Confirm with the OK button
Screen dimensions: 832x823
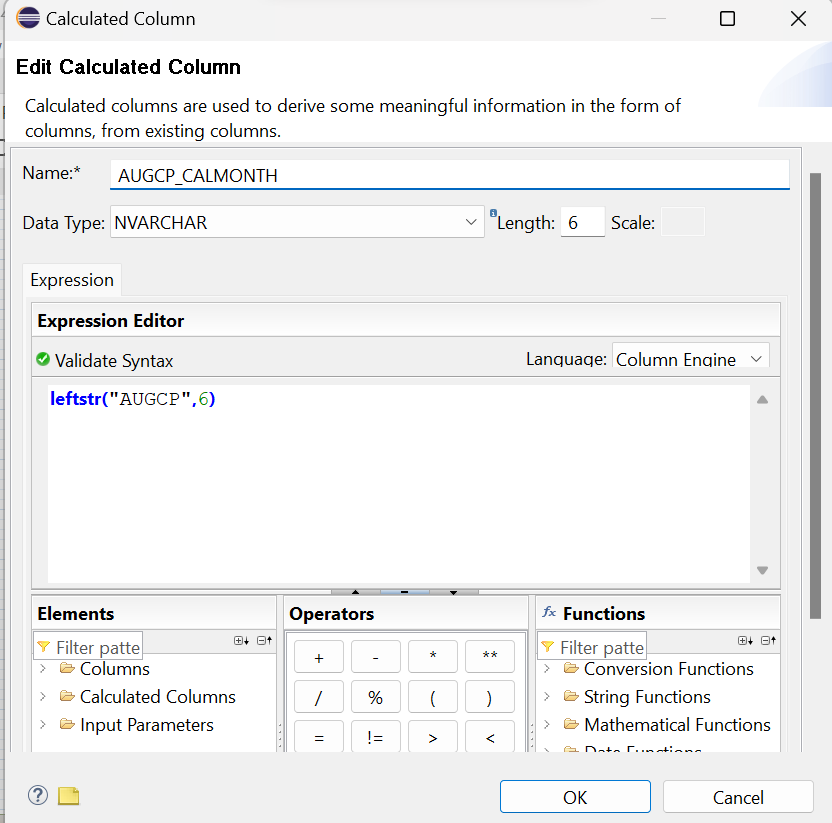point(575,797)
